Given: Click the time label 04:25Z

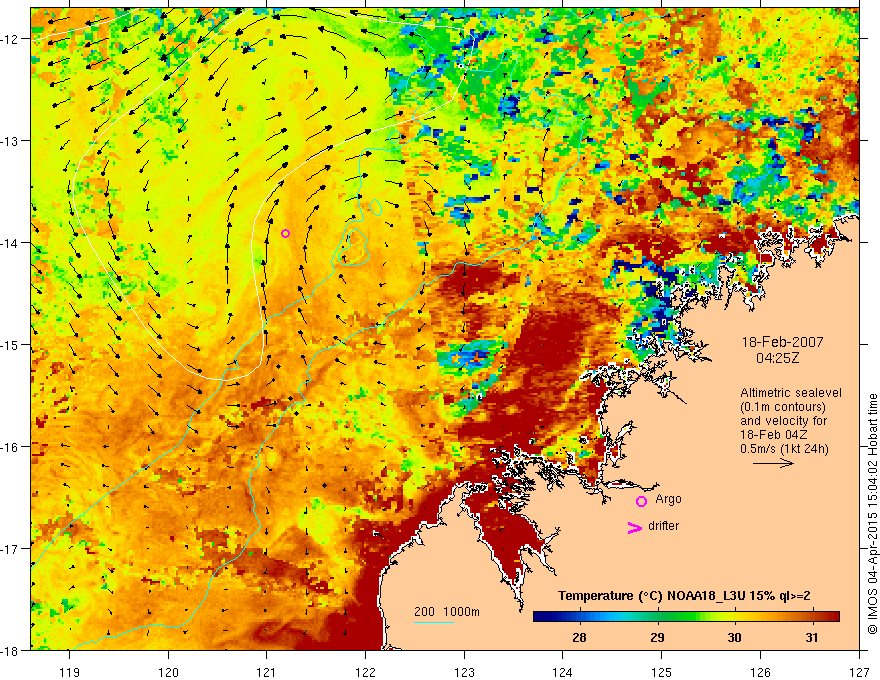Looking at the screenshot, I should pyautogui.click(x=777, y=358).
